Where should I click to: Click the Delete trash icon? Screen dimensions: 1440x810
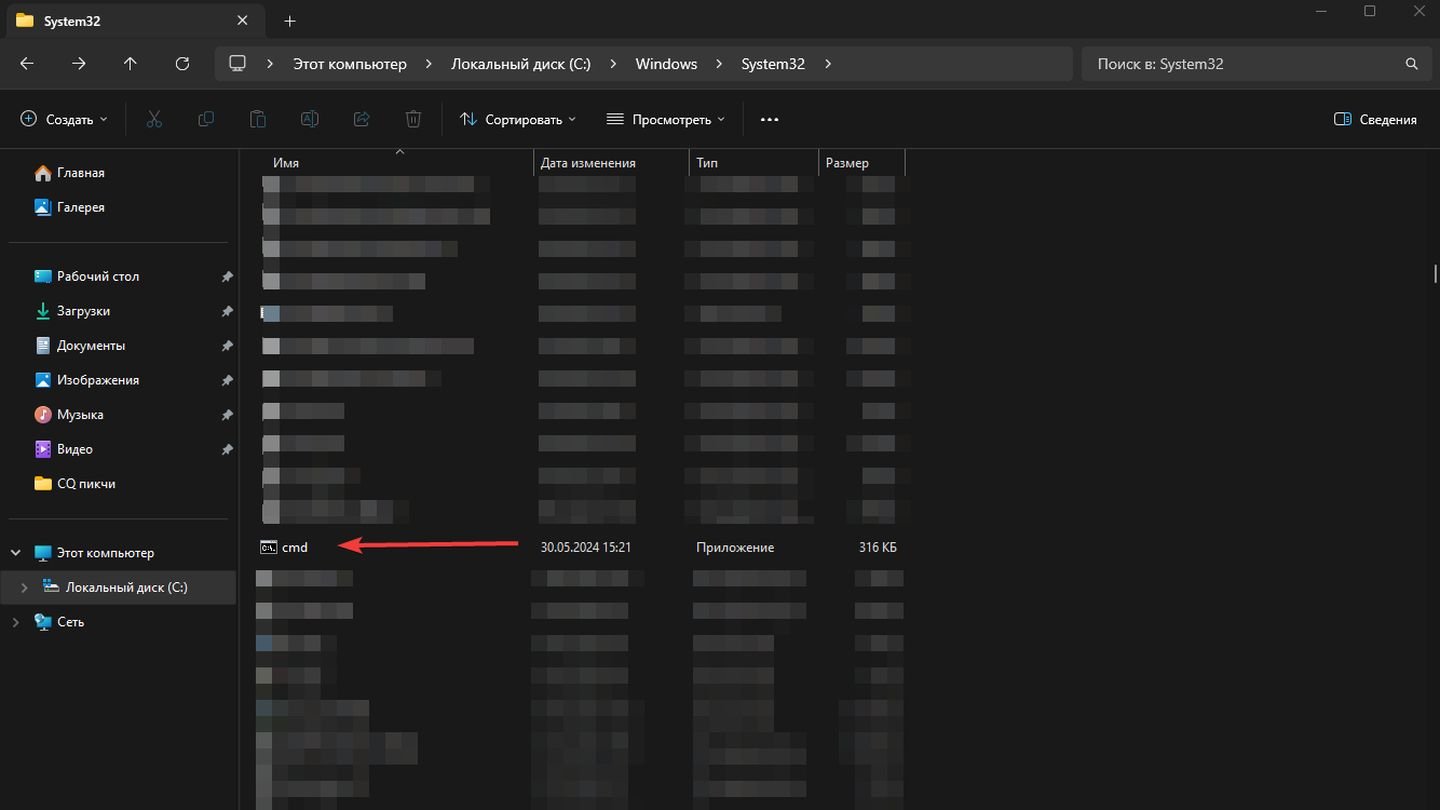(413, 119)
